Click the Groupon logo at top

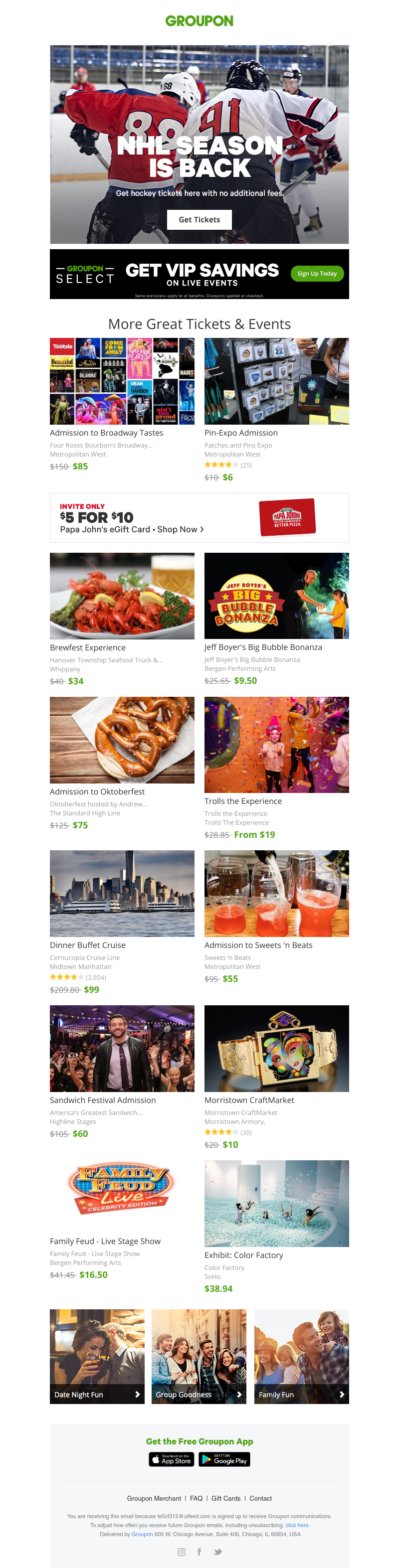point(199,21)
